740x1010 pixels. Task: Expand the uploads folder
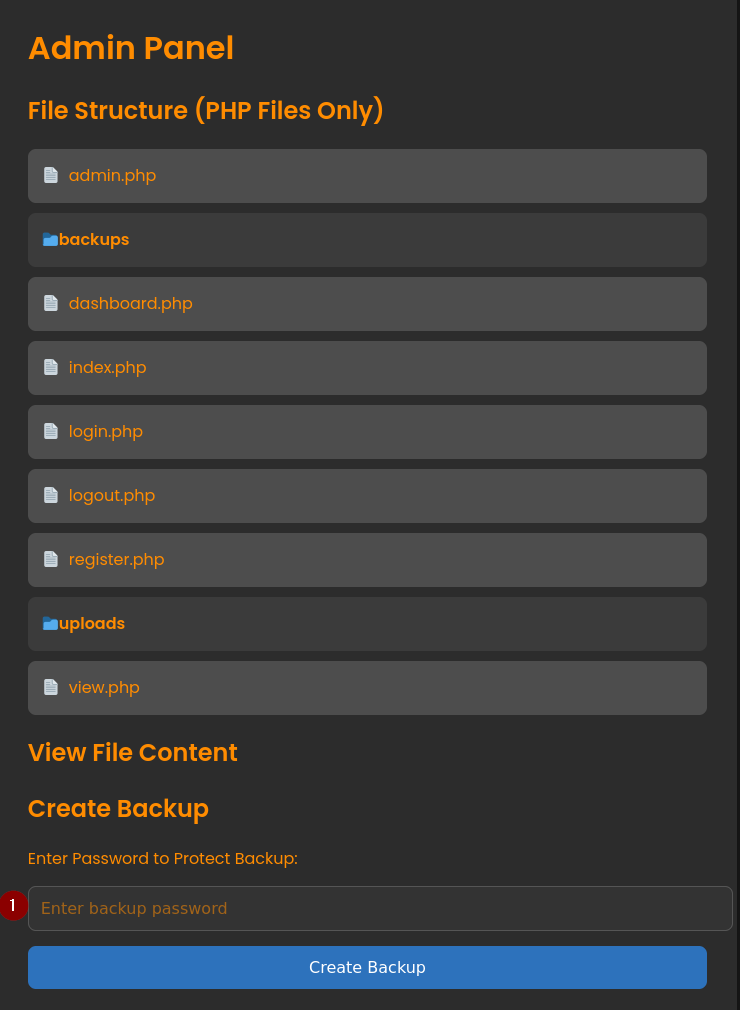(x=92, y=624)
